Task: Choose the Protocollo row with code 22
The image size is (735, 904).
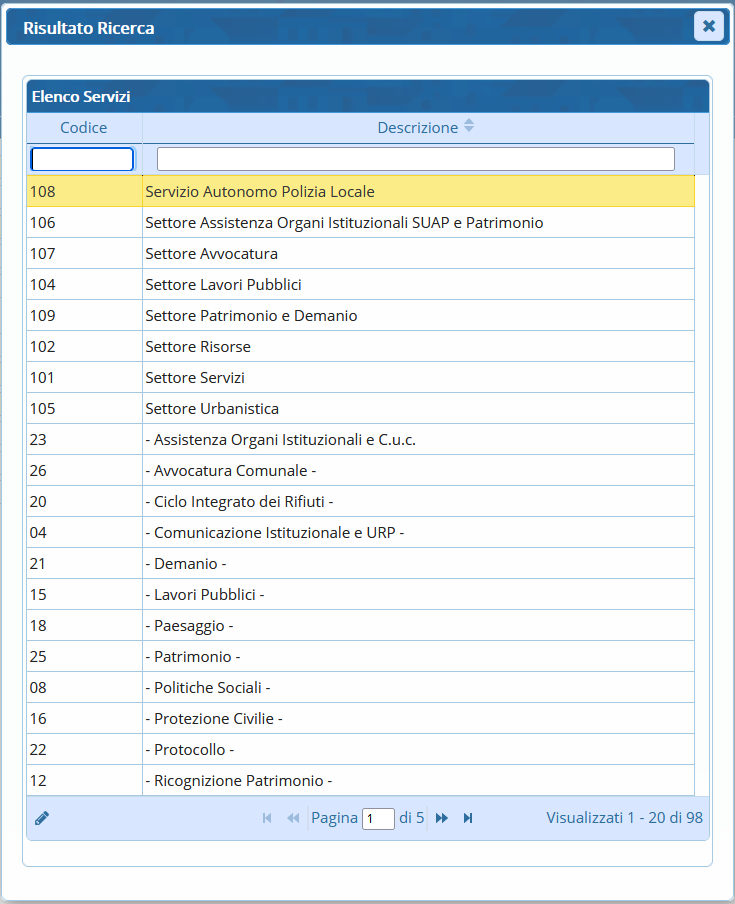Action: pos(190,749)
